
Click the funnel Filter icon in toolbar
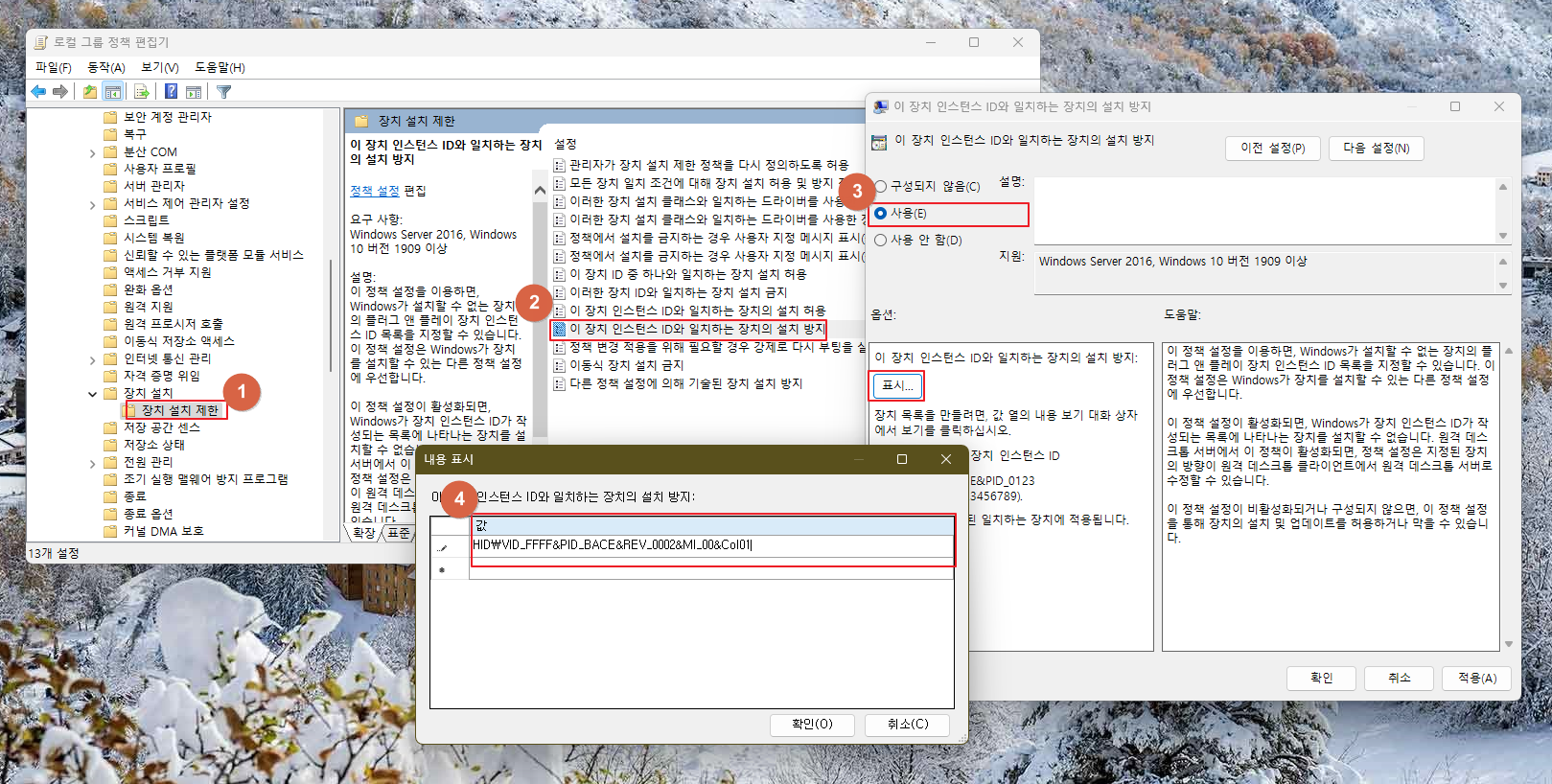[223, 92]
